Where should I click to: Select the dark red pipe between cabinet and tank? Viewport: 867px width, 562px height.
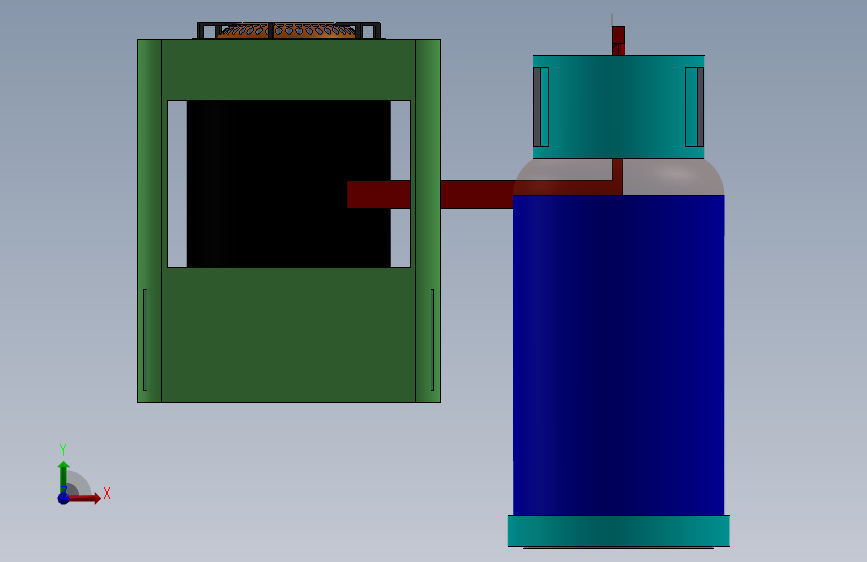pos(477,194)
